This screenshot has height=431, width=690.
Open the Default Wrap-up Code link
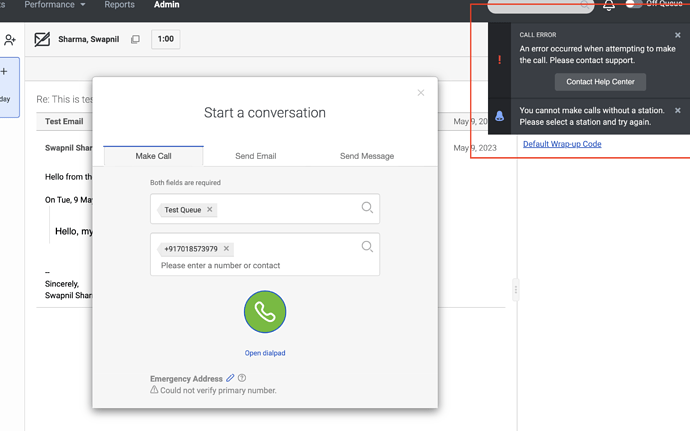pos(562,144)
